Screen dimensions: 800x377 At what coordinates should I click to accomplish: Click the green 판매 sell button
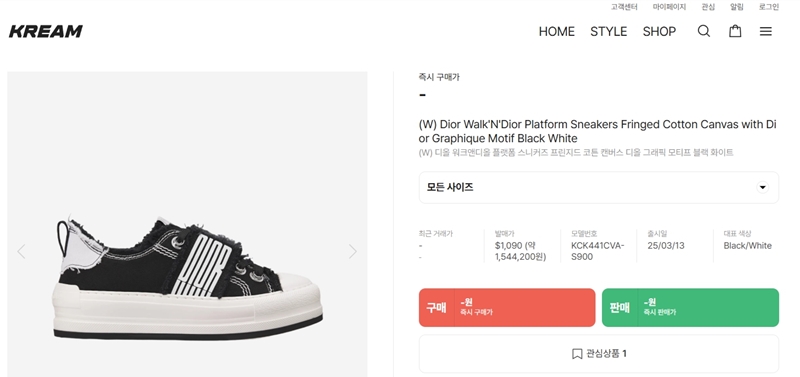tap(690, 308)
